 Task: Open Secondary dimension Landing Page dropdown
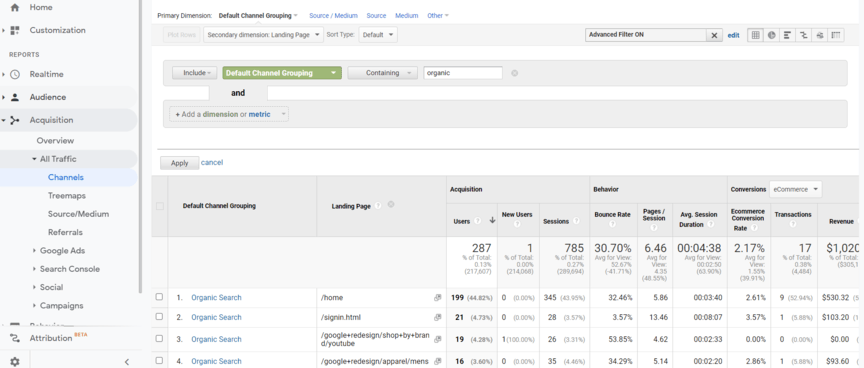[x=263, y=35]
